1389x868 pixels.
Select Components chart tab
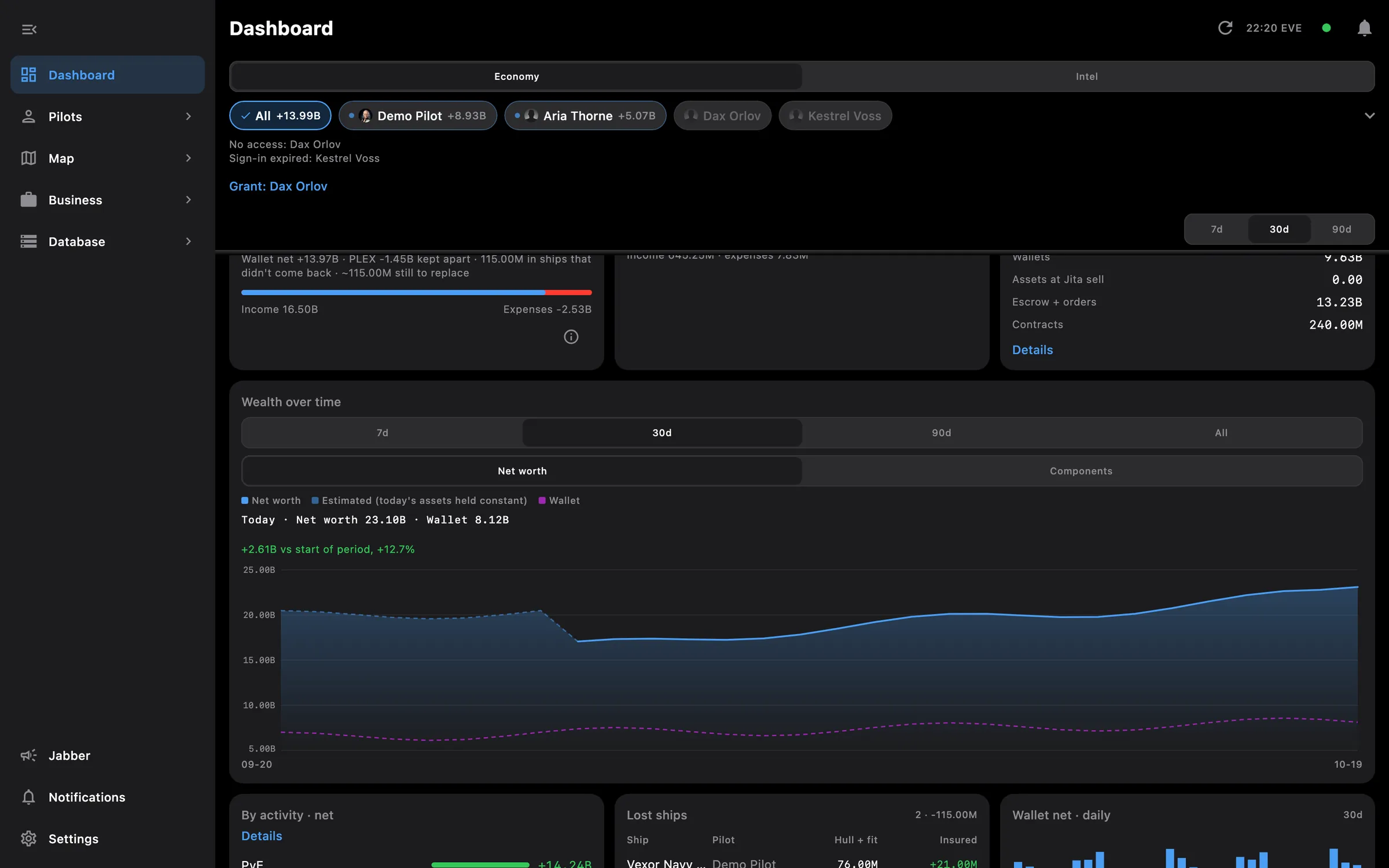(1081, 471)
